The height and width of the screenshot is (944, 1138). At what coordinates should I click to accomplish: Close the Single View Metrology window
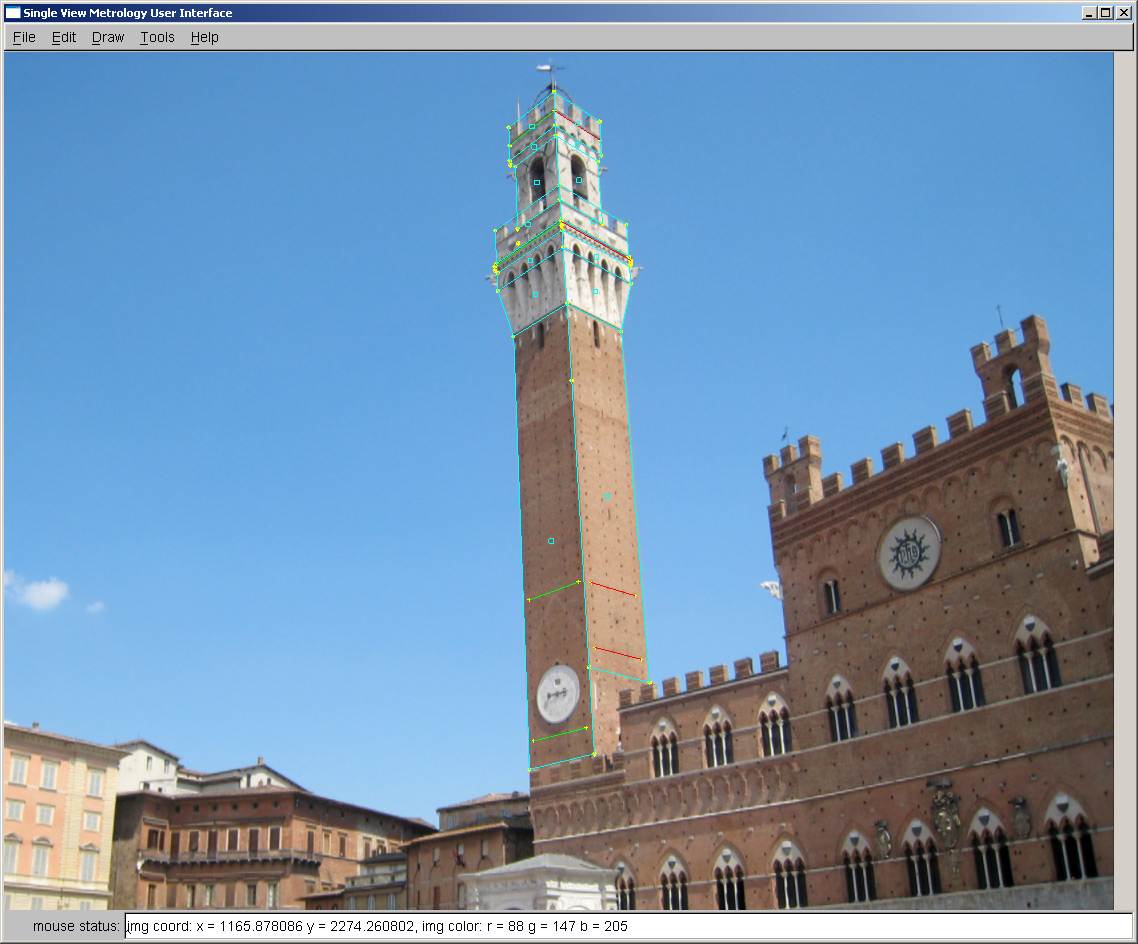tap(1123, 12)
